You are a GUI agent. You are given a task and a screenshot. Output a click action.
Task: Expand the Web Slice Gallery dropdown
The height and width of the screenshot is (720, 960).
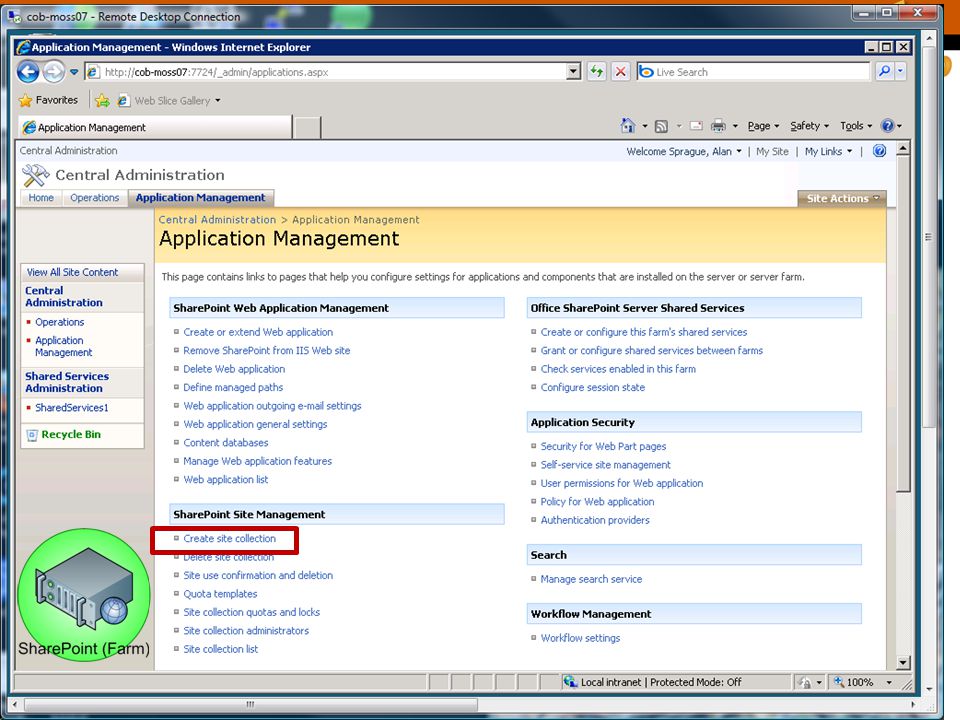[x=217, y=100]
